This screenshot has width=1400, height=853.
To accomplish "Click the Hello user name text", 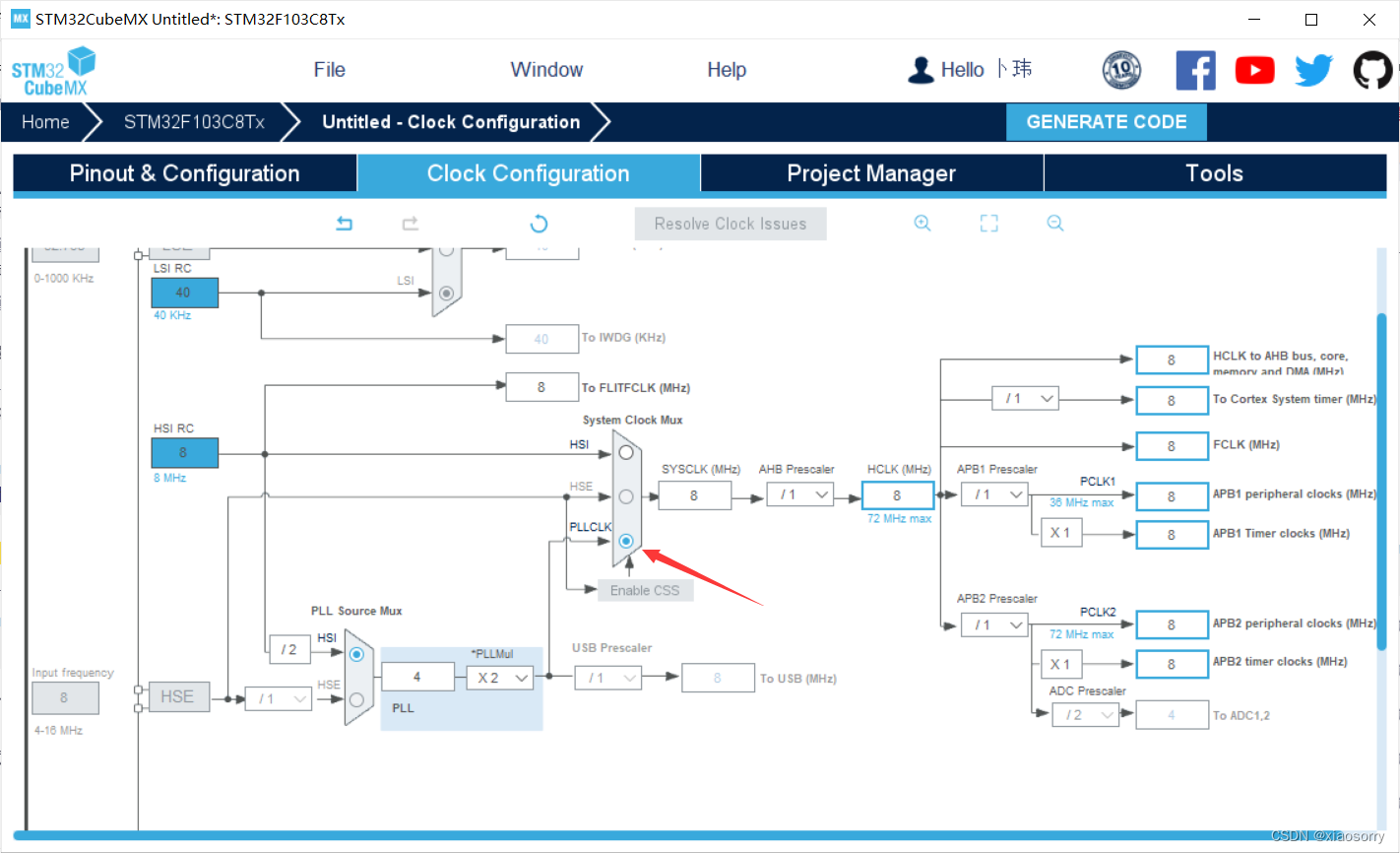I will 986,69.
